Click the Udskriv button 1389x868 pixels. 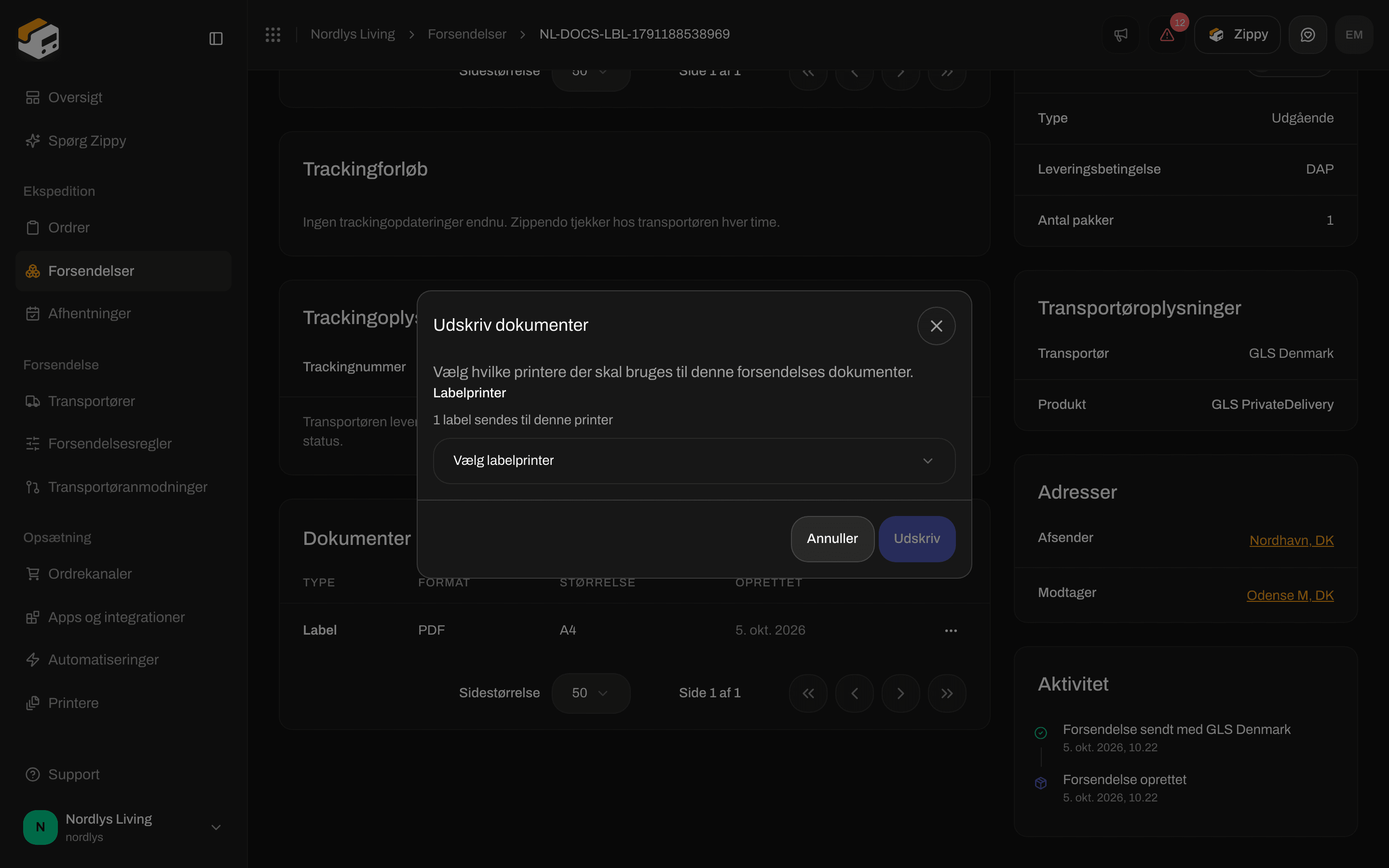917,539
